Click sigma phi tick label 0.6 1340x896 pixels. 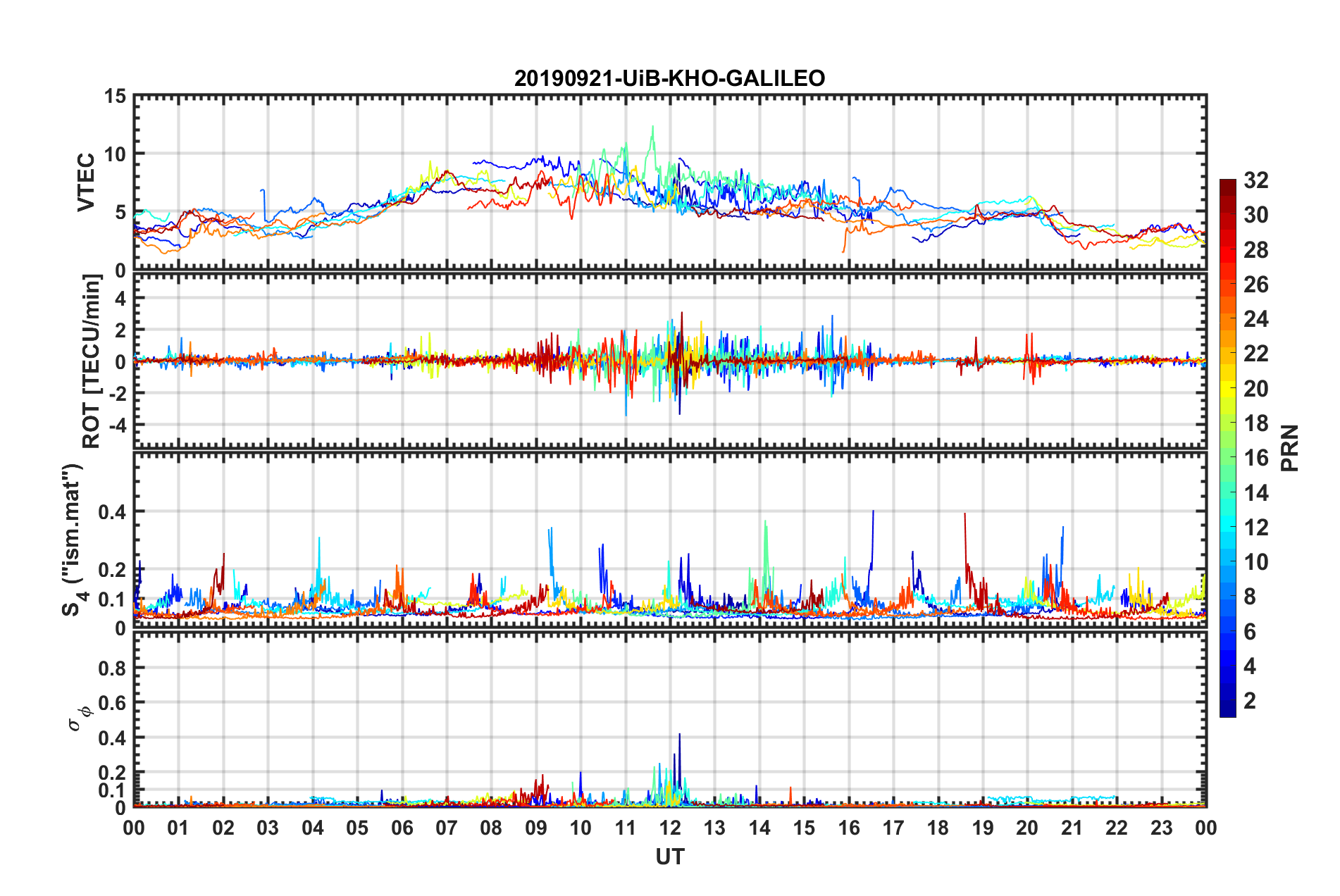112,703
